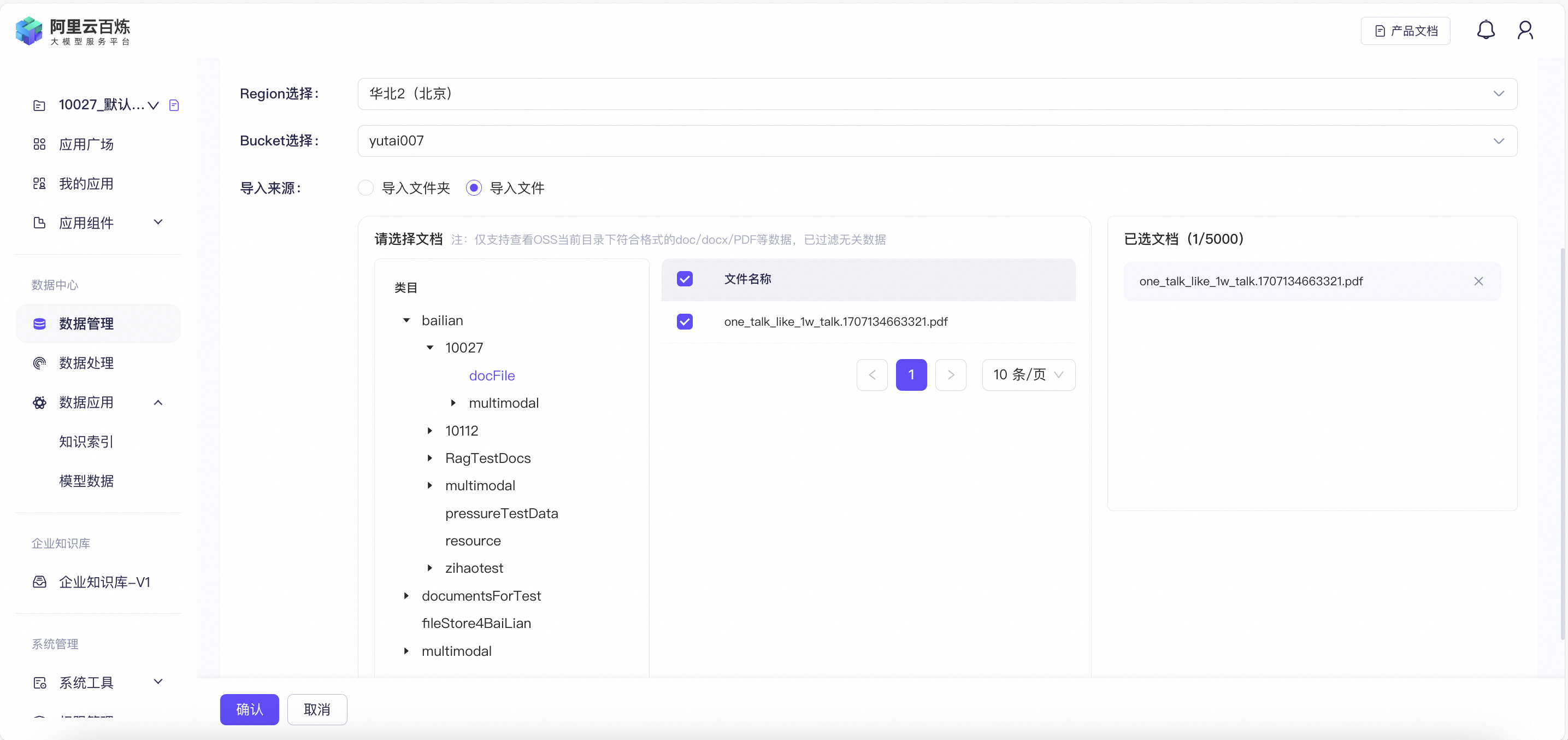This screenshot has width=1568, height=740.
Task: Expand the documentsForTest folder arrow
Action: click(406, 596)
